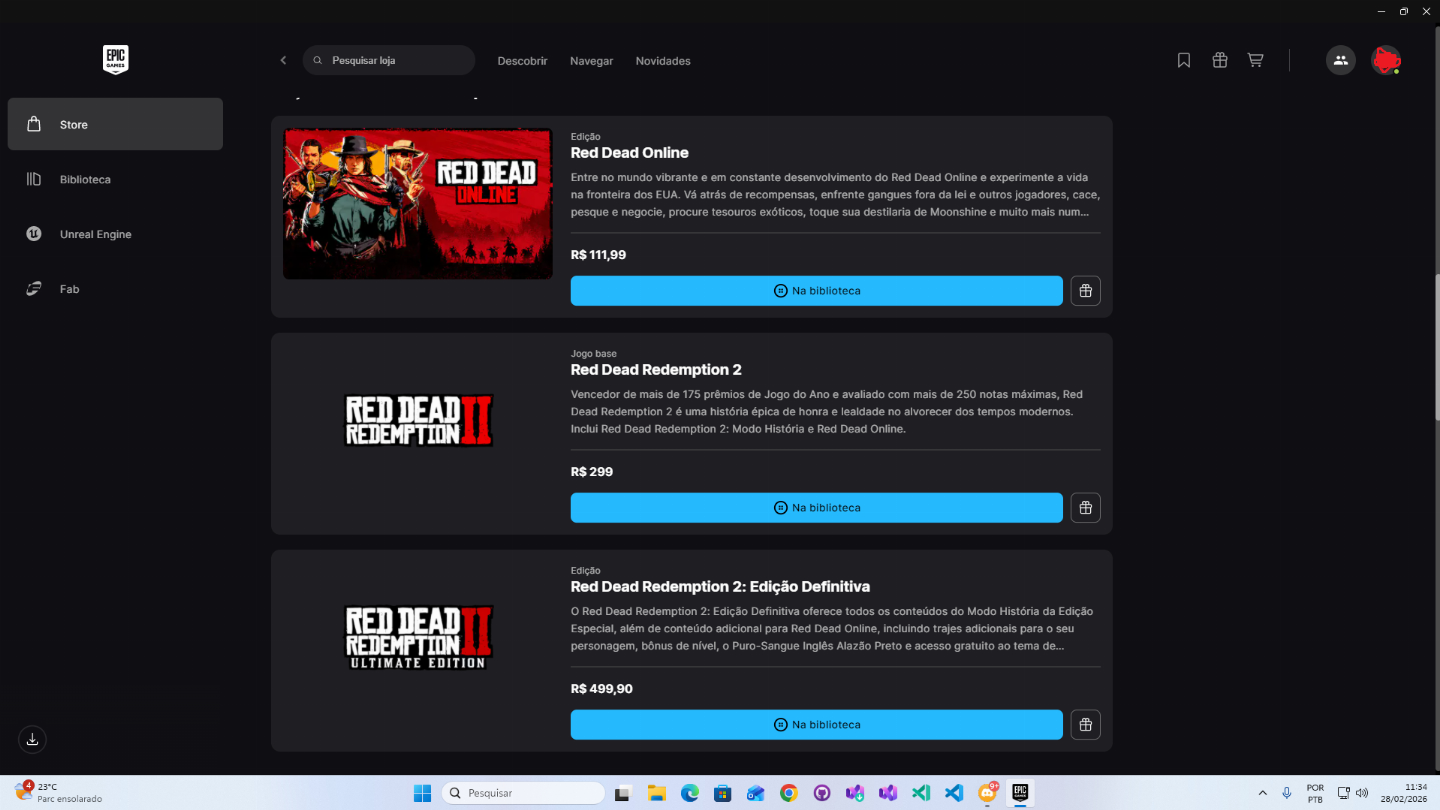Open the Store section in sidebar
The image size is (1440, 810).
click(115, 124)
